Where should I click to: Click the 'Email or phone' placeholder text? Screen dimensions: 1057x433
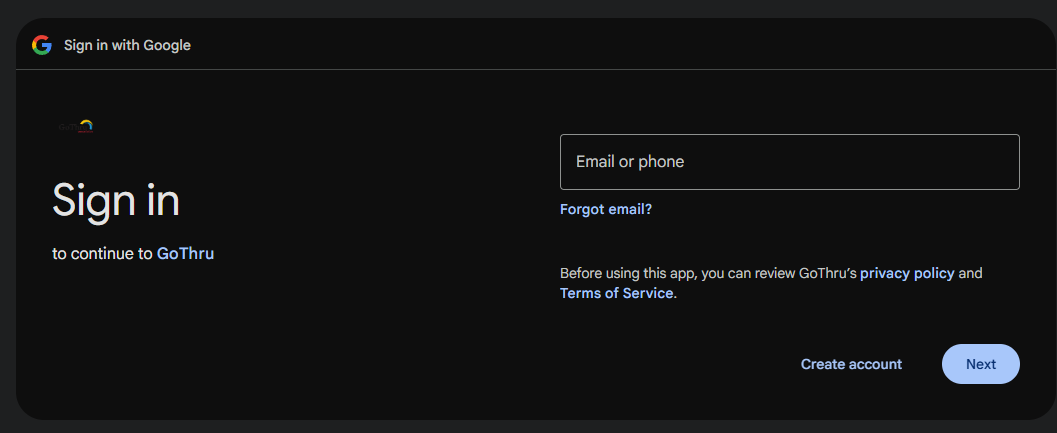coord(630,162)
